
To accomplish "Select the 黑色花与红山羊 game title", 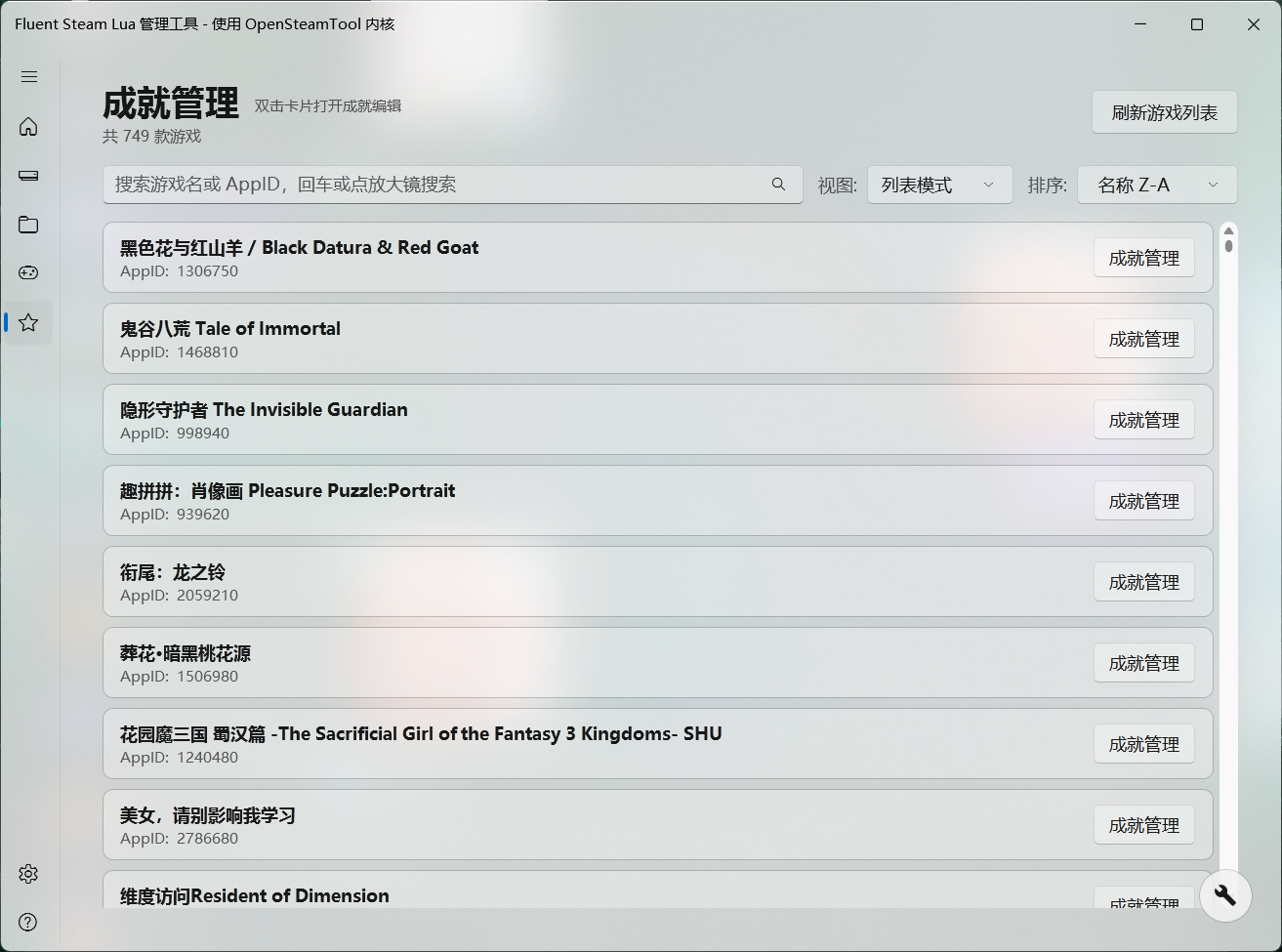I will (x=299, y=247).
